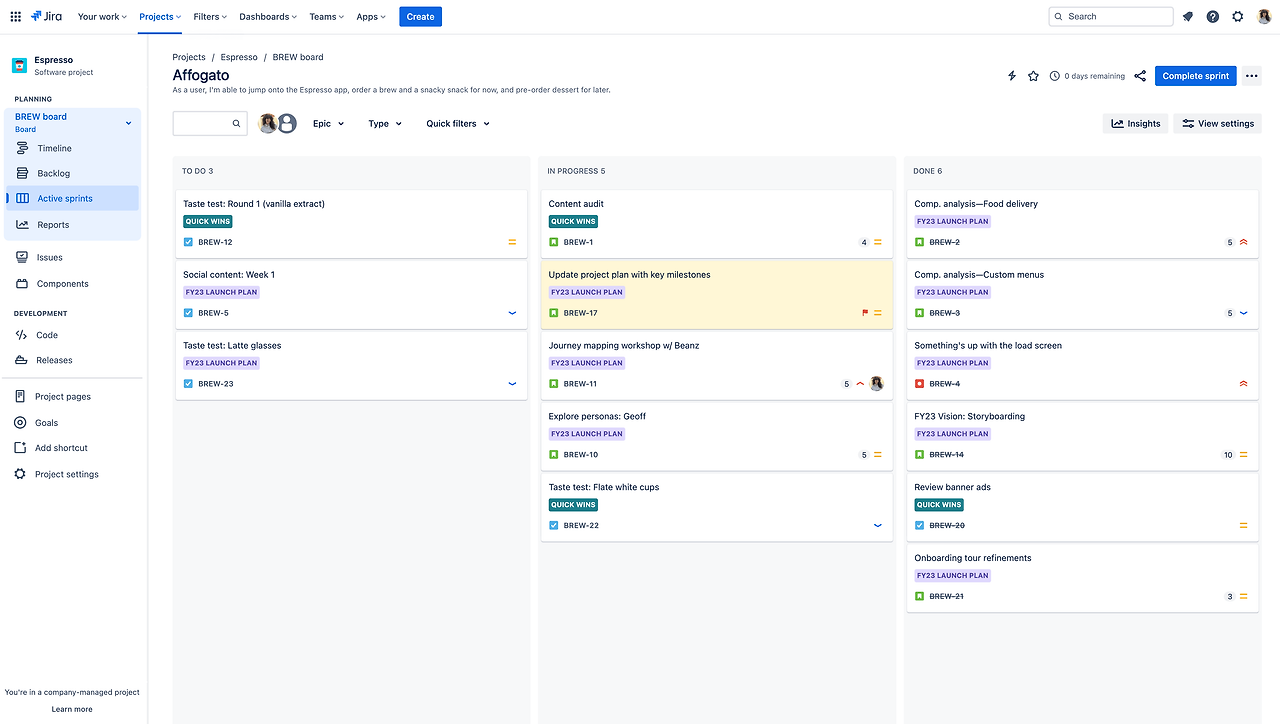Click the Jira logo

[x=46, y=16]
